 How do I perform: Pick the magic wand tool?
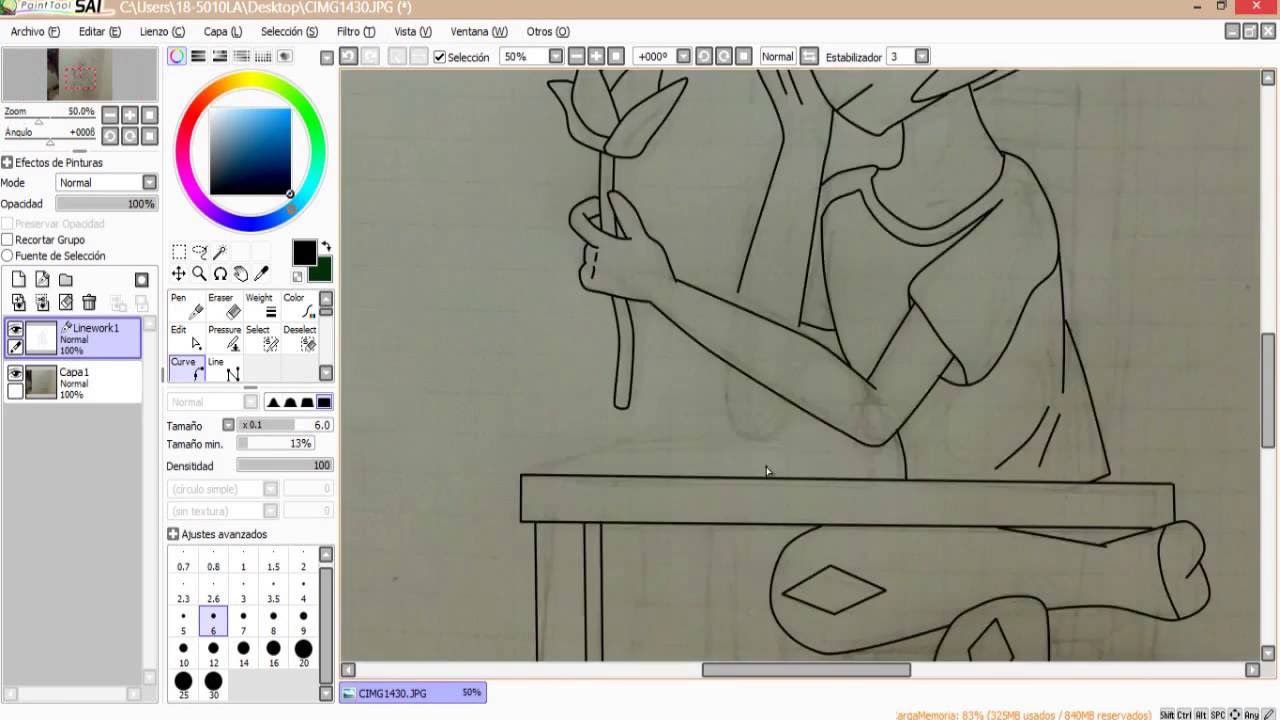220,252
